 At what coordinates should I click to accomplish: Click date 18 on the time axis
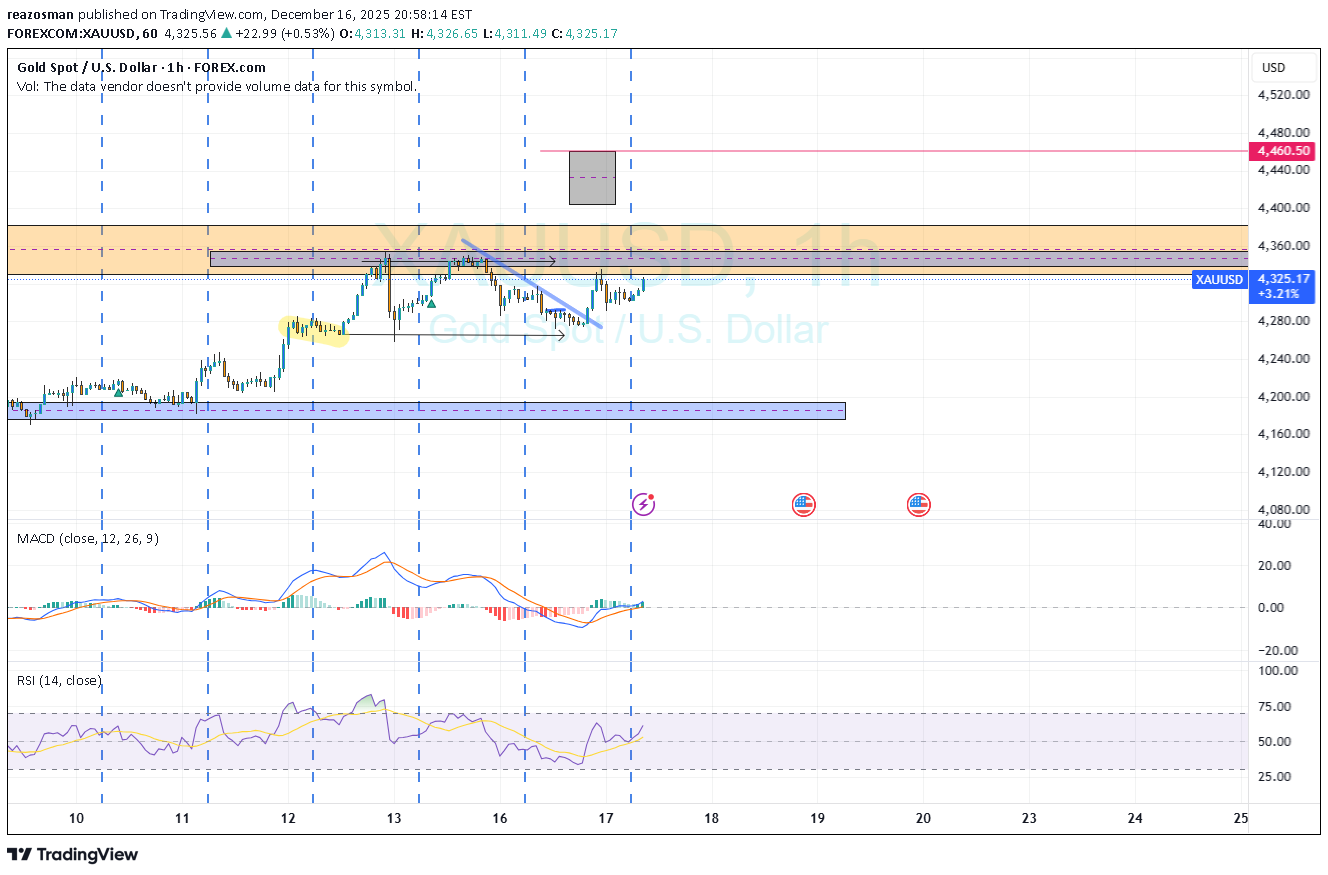(x=711, y=818)
